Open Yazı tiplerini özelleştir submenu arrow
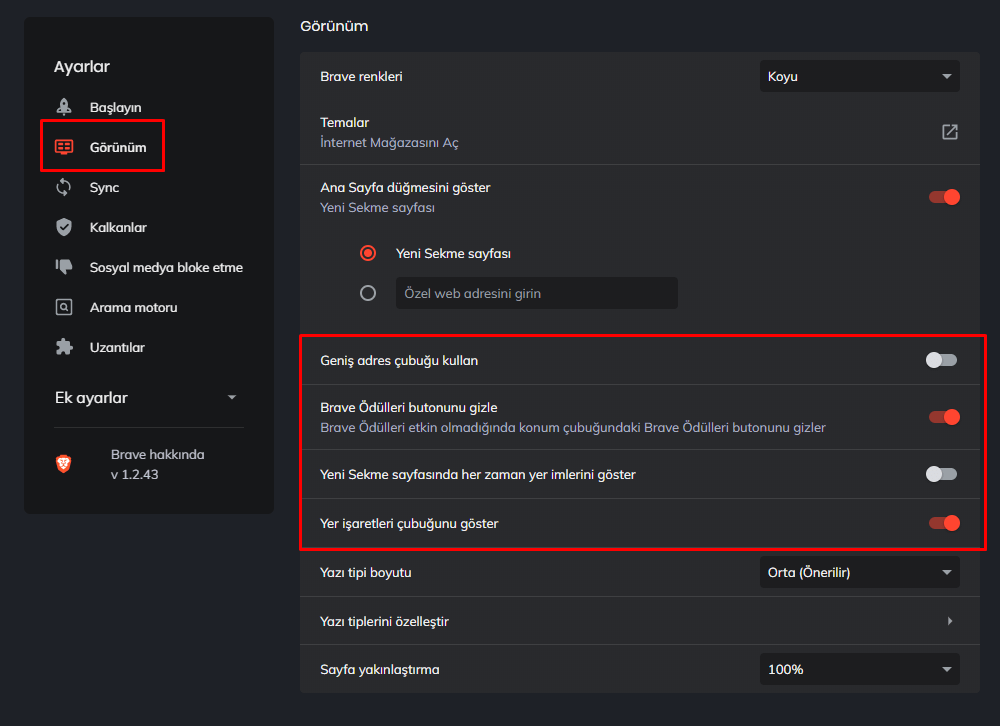1000x726 pixels. tap(950, 621)
